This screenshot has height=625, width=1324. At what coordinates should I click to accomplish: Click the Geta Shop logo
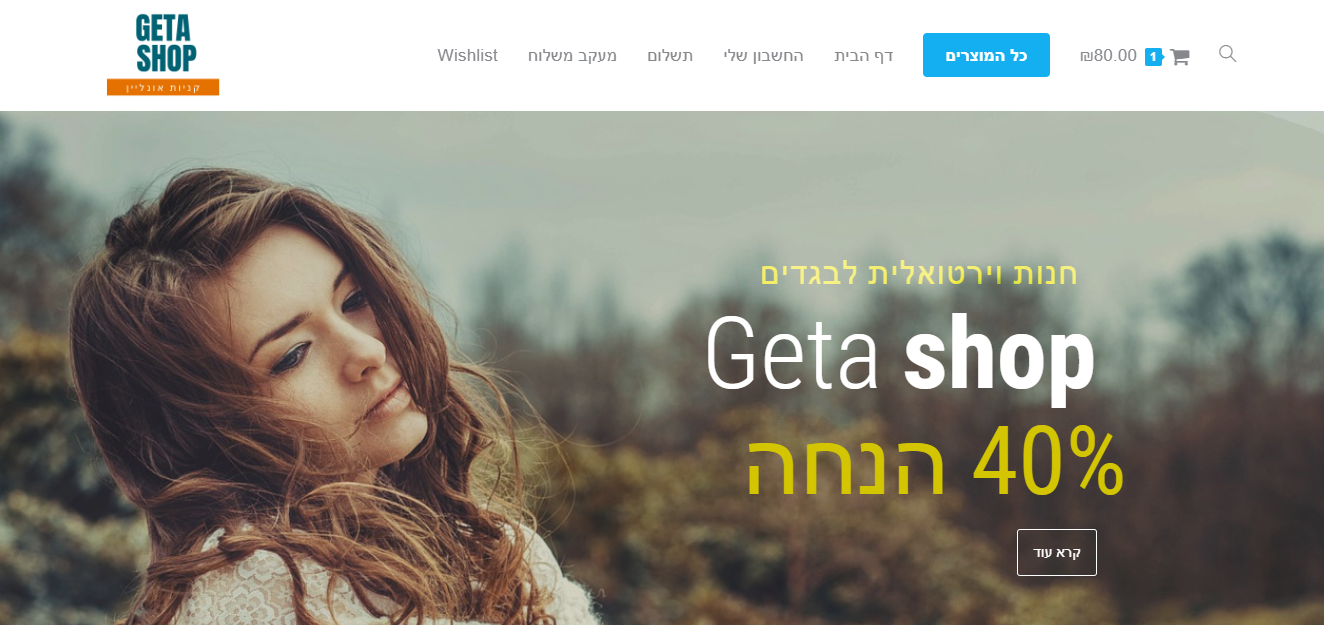163,55
